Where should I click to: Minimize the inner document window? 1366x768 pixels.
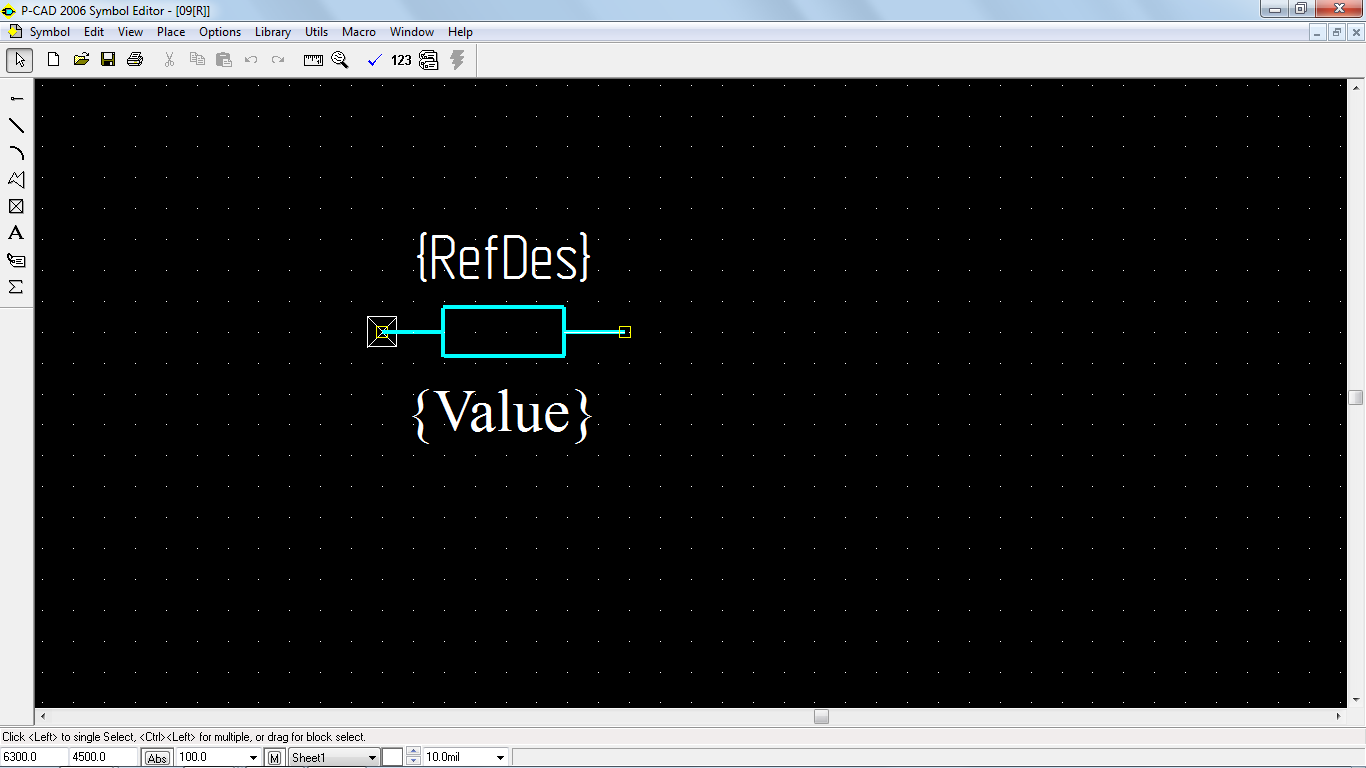point(1319,32)
